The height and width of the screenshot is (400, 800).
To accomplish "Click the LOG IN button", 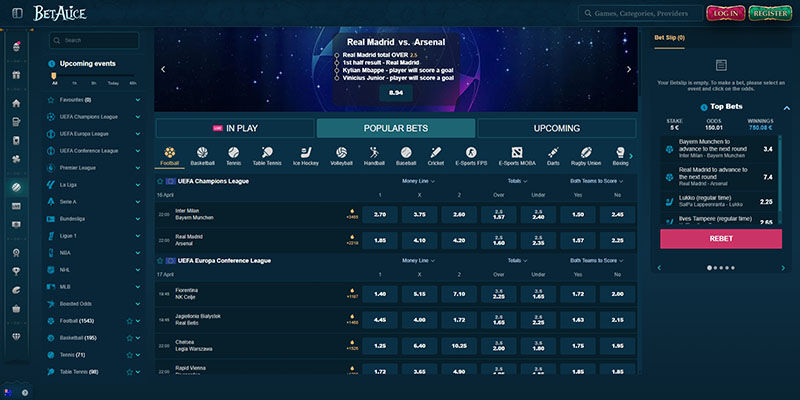I will point(725,13).
